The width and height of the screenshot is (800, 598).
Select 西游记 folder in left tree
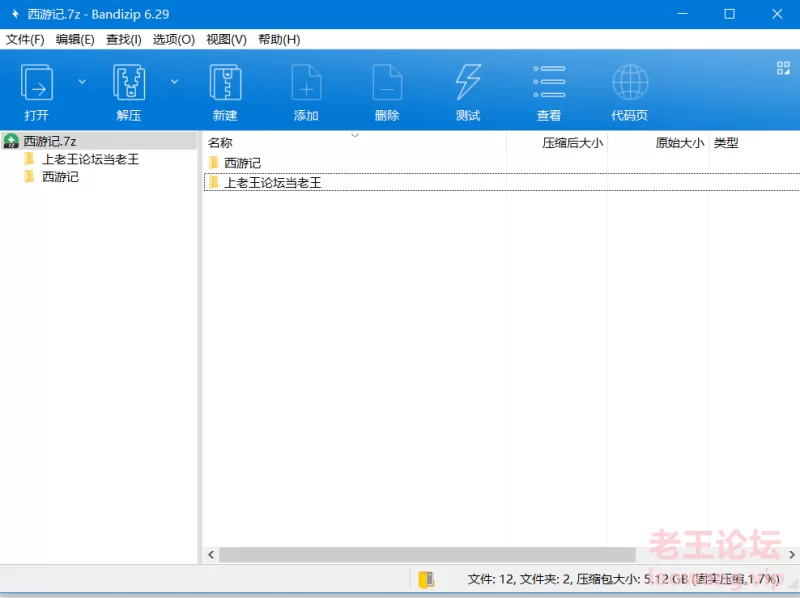pos(60,177)
